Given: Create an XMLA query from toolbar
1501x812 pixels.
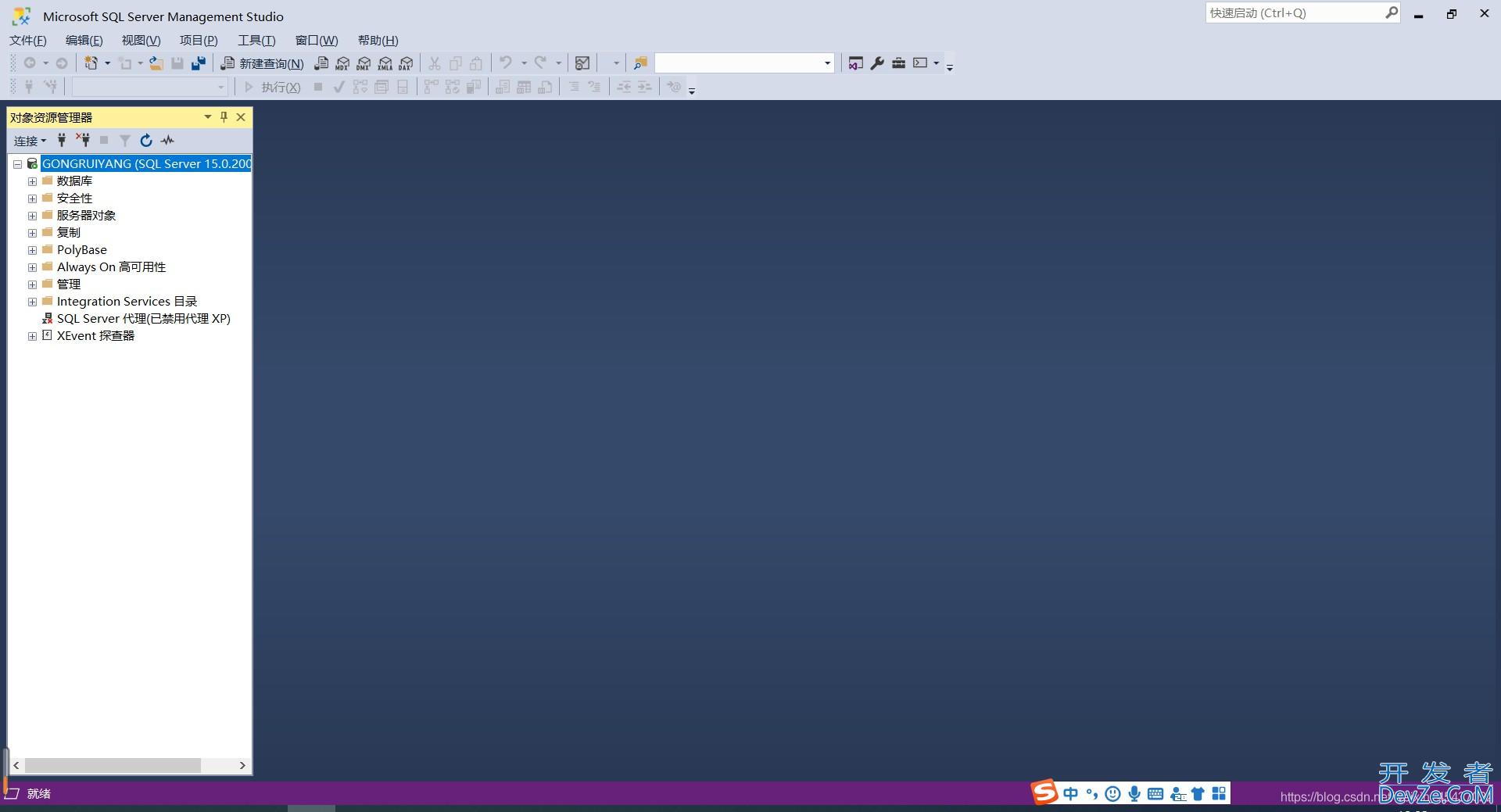Looking at the screenshot, I should coord(385,63).
